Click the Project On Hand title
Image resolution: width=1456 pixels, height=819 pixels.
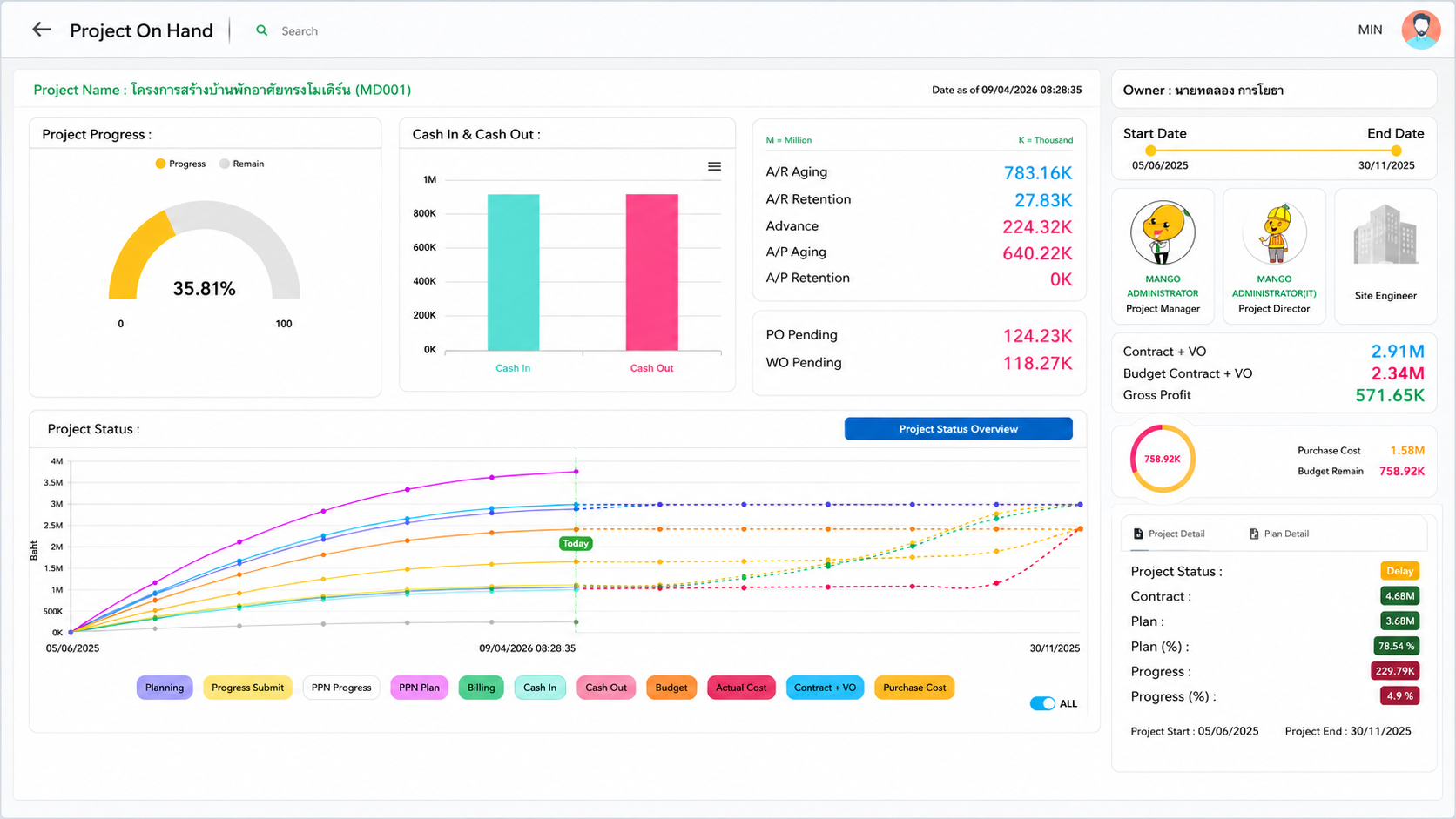click(x=141, y=30)
